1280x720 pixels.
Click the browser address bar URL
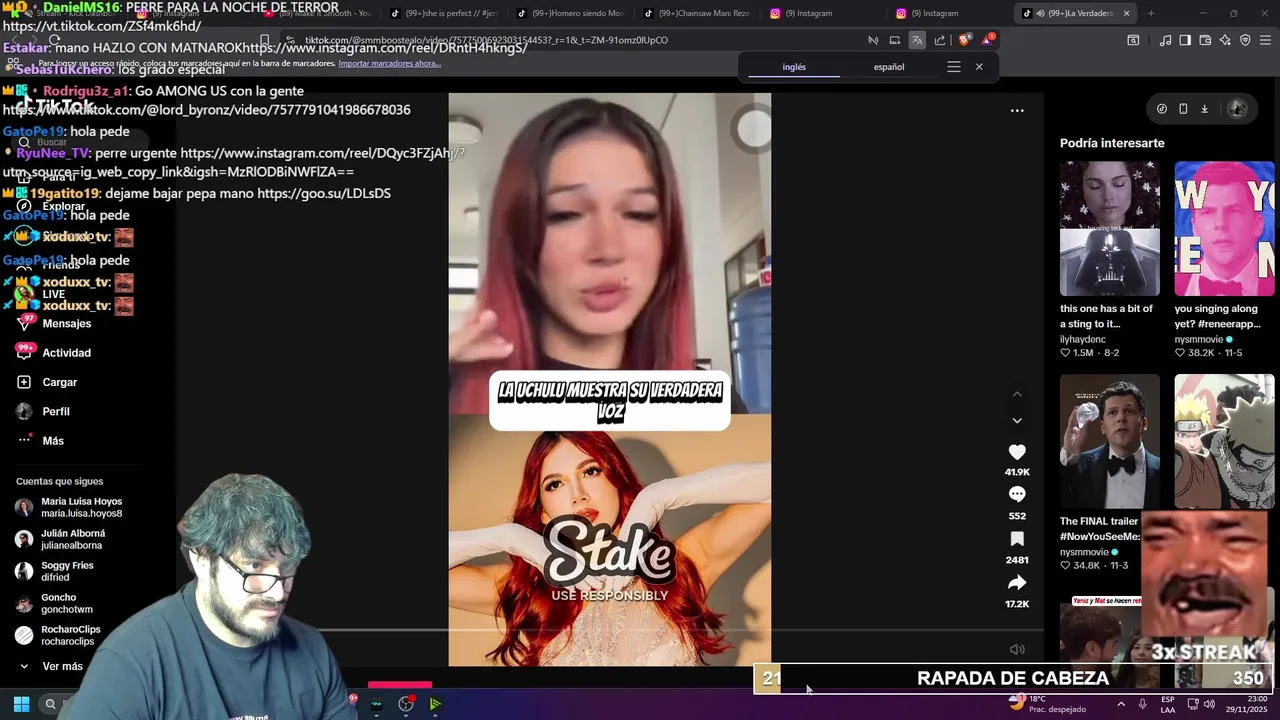pyautogui.click(x=486, y=40)
